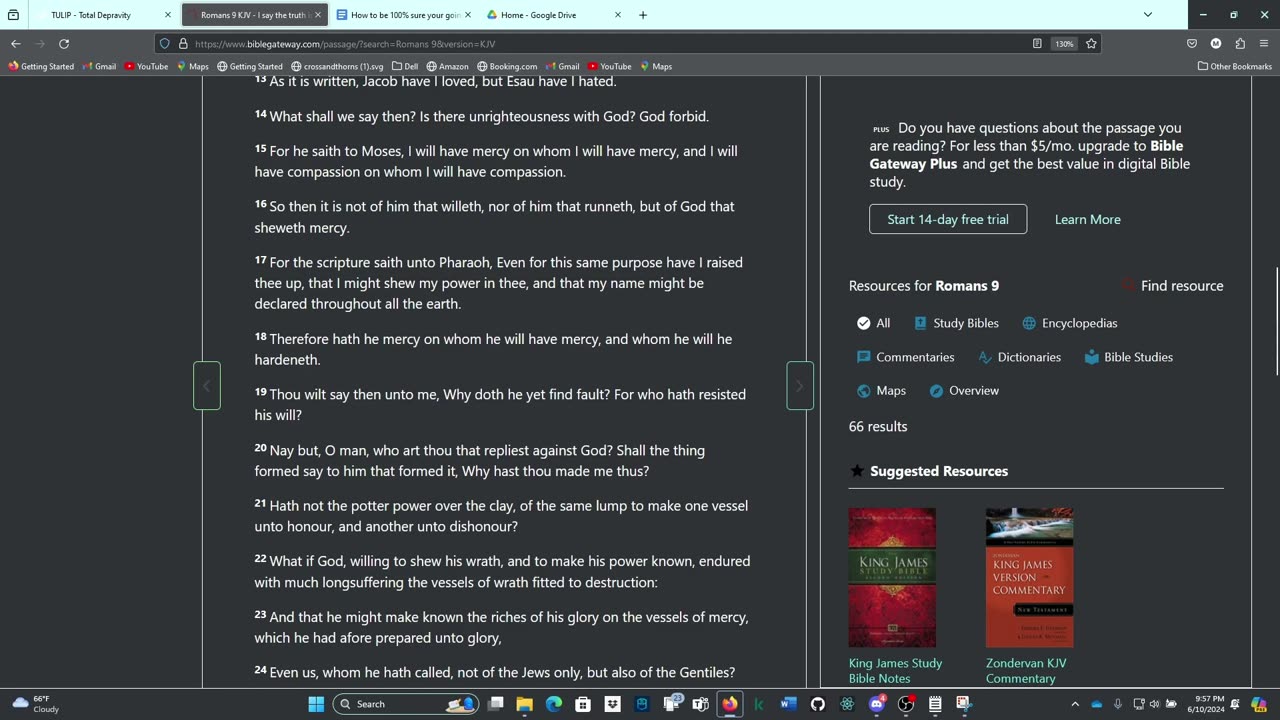Open Zondervan KJV Commentary link
The width and height of the screenshot is (1280, 720).
tap(1026, 671)
